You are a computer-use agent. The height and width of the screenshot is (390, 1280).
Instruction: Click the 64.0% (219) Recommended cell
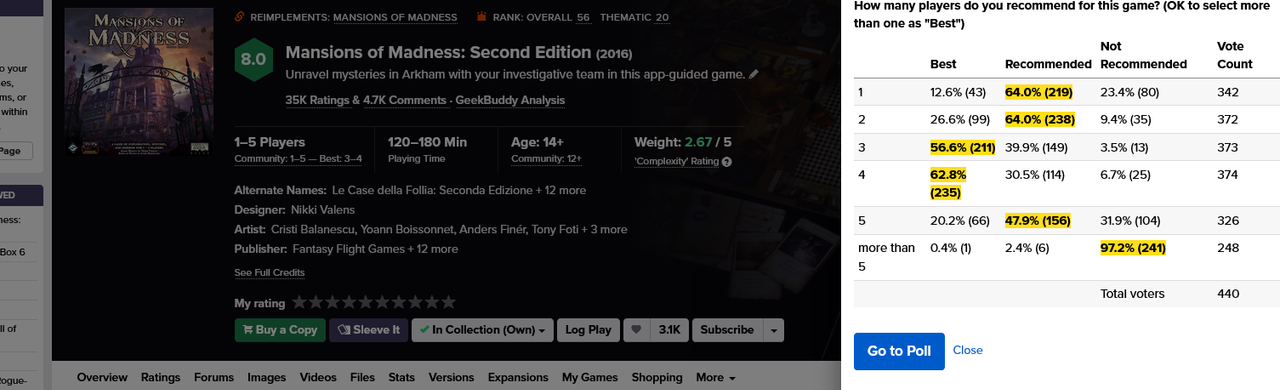(1038, 92)
